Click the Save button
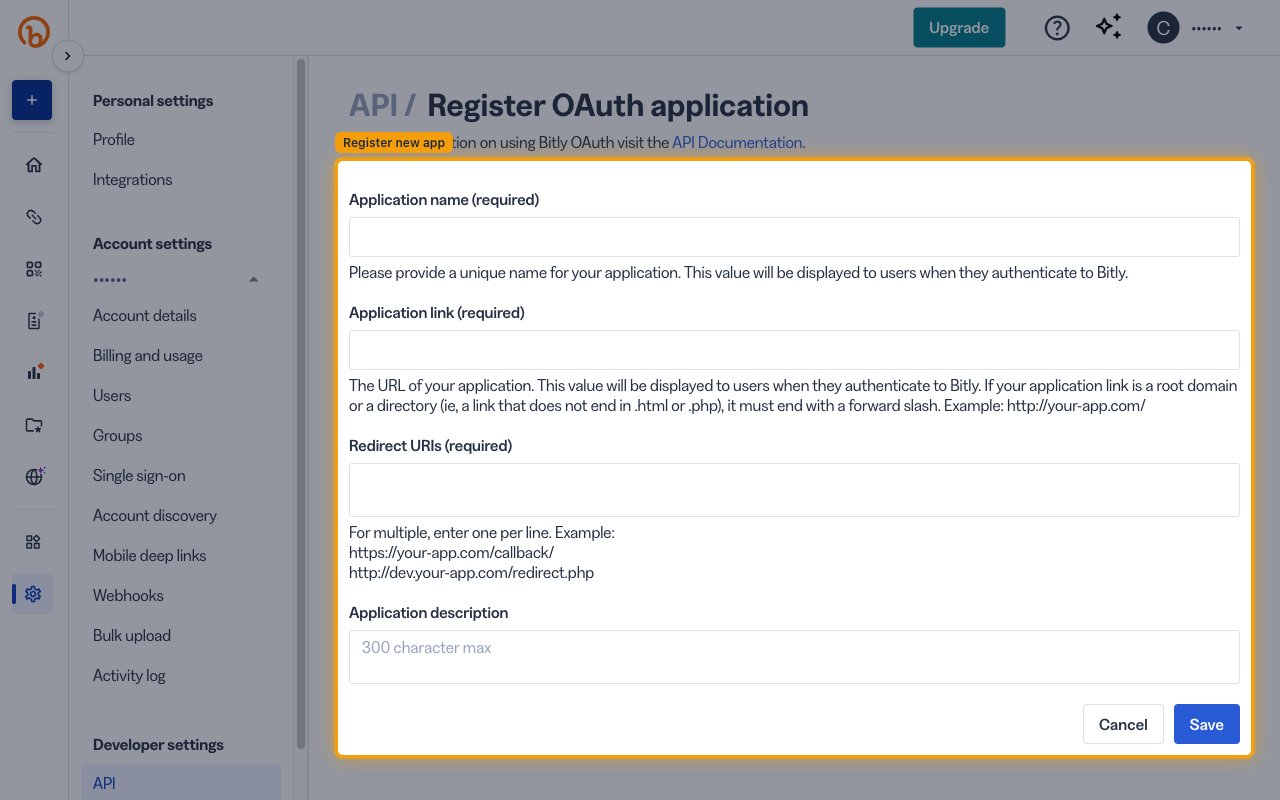Viewport: 1280px width, 800px height. pos(1207,724)
